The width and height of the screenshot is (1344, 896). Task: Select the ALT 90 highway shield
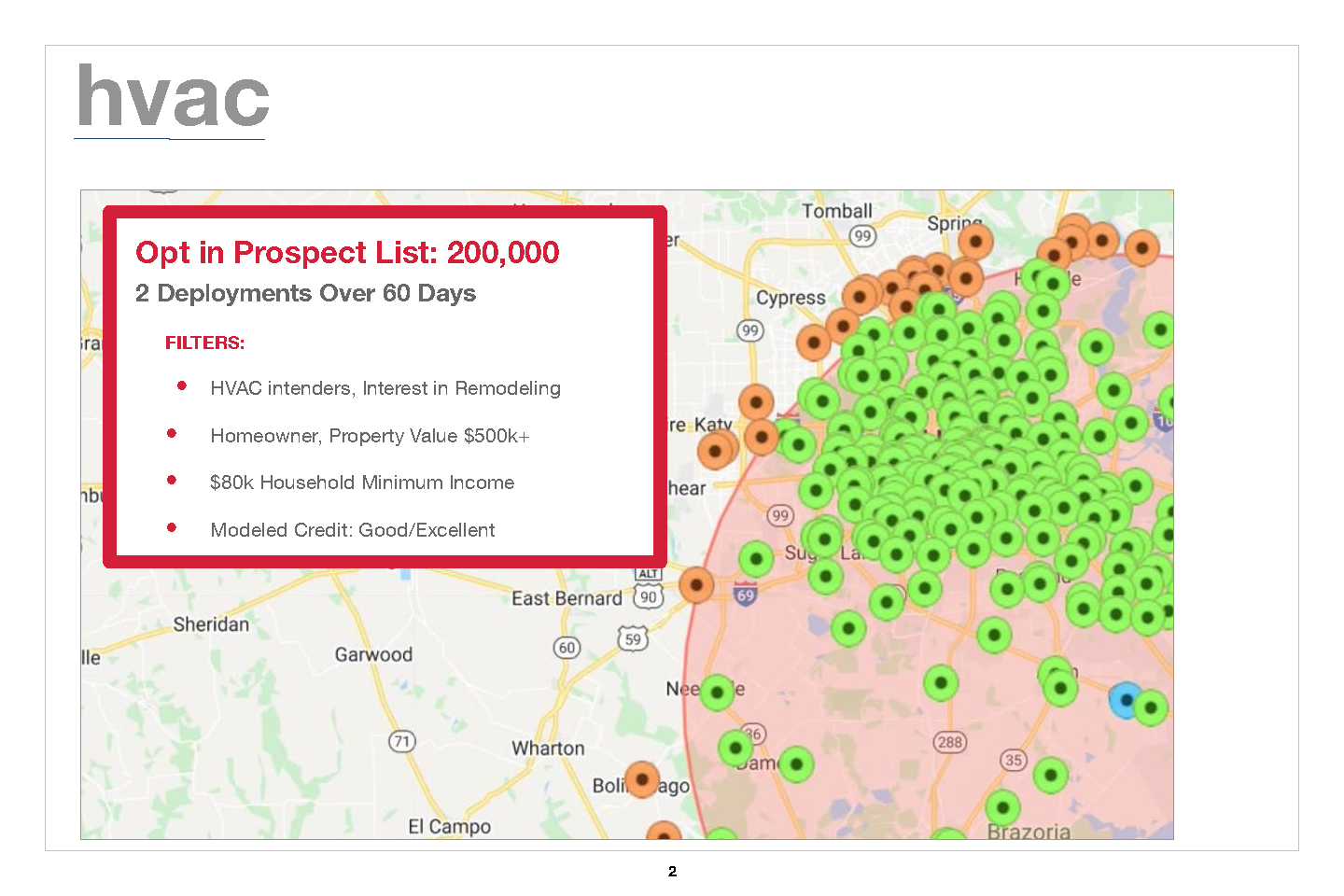pyautogui.click(x=649, y=589)
